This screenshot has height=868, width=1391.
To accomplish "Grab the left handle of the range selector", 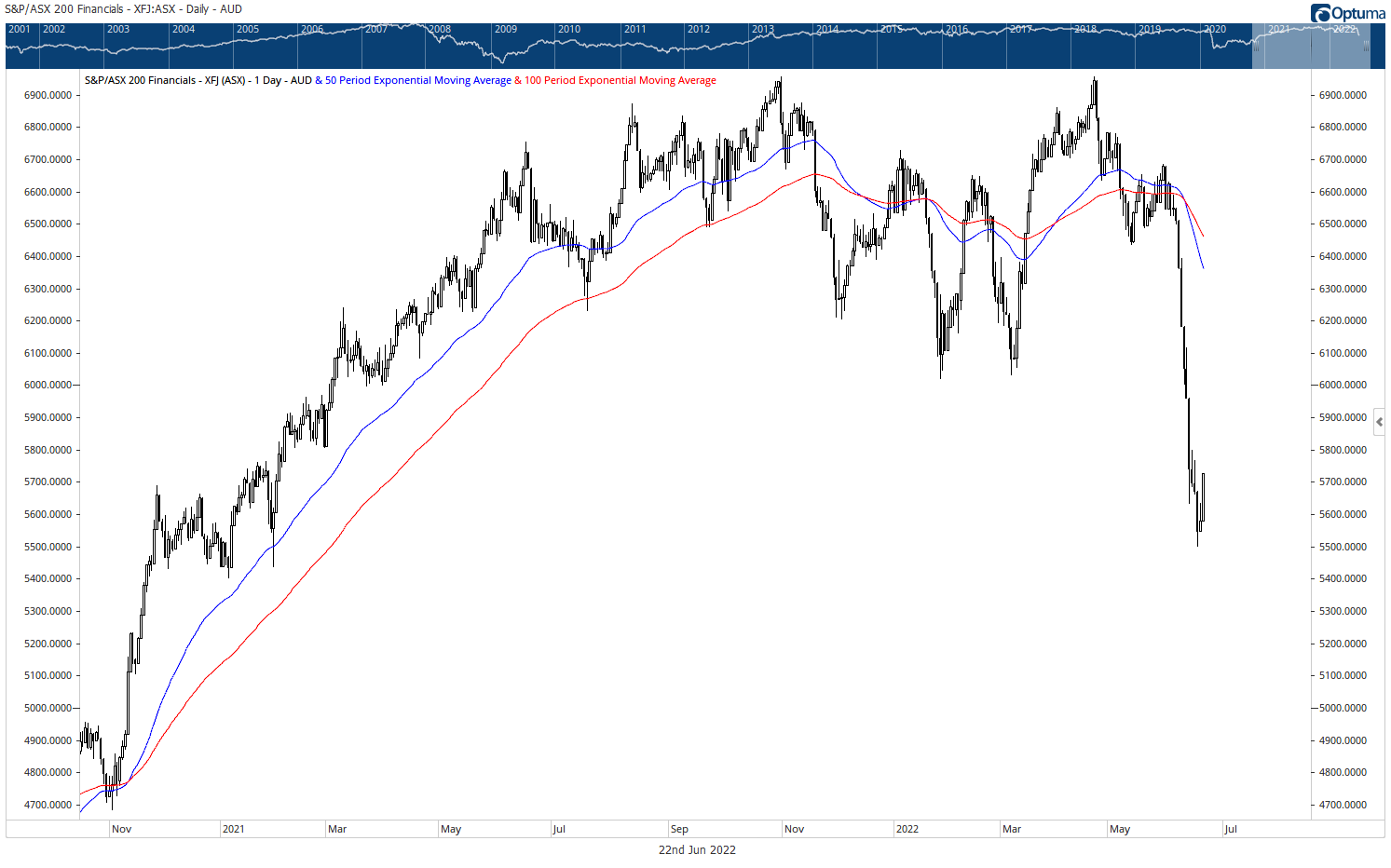I will [x=1256, y=46].
